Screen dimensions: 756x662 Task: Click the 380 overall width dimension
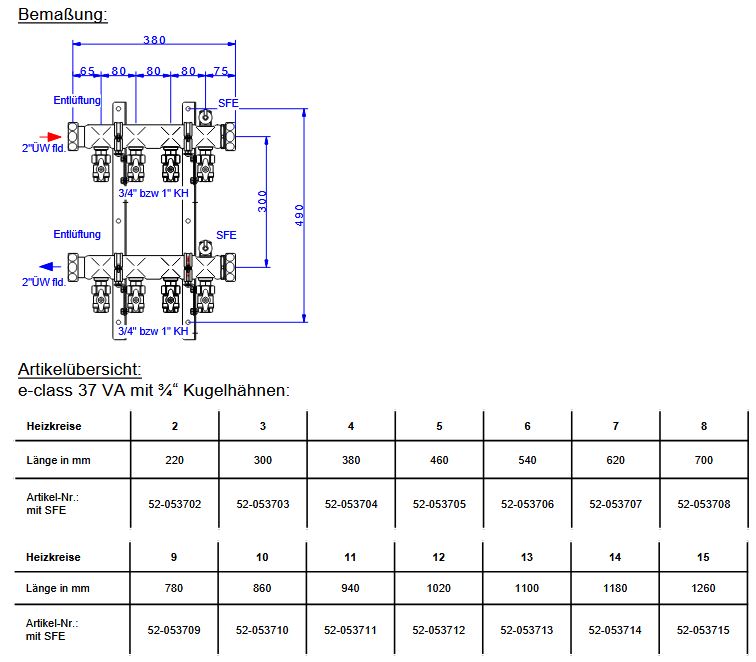pyautogui.click(x=153, y=40)
